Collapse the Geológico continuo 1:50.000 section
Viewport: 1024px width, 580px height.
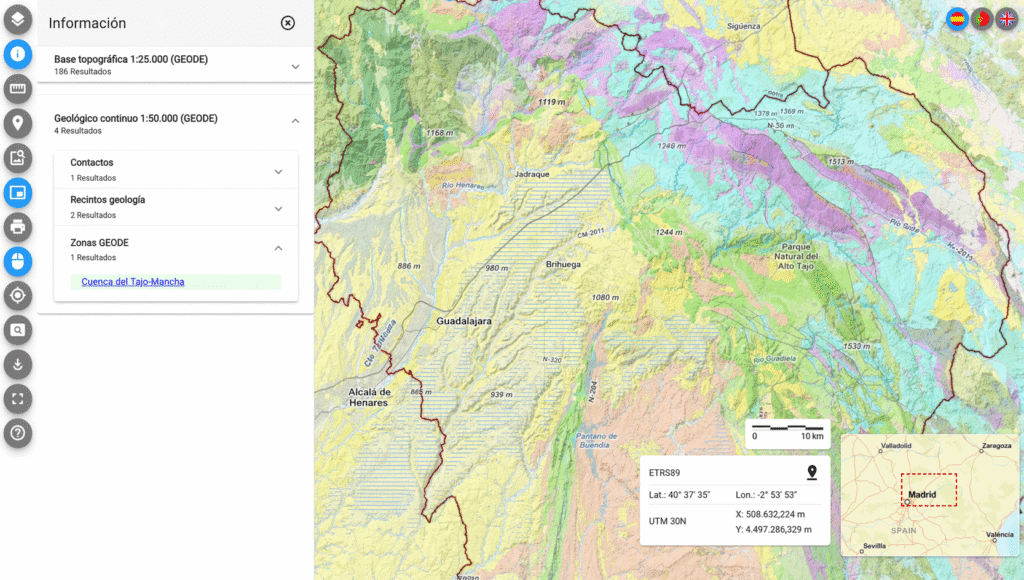[295, 120]
